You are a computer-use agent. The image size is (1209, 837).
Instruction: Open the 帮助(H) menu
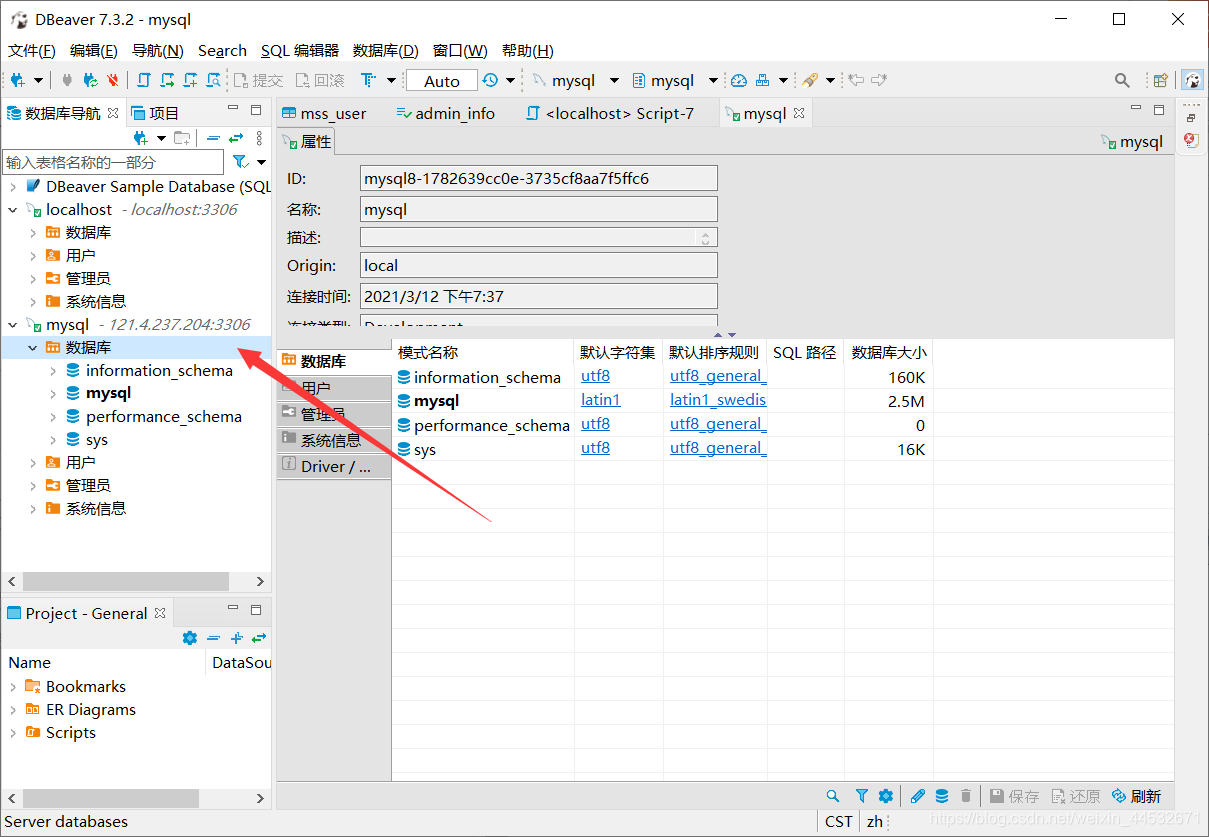[x=528, y=51]
